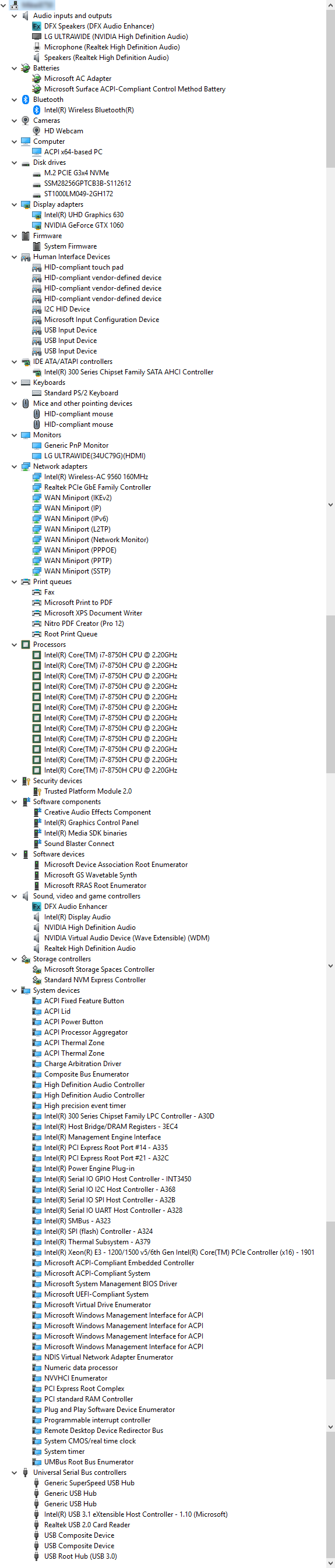Click the Microsoft AC Adapter battery icon
This screenshot has width=335, height=1568.
[x=37, y=79]
